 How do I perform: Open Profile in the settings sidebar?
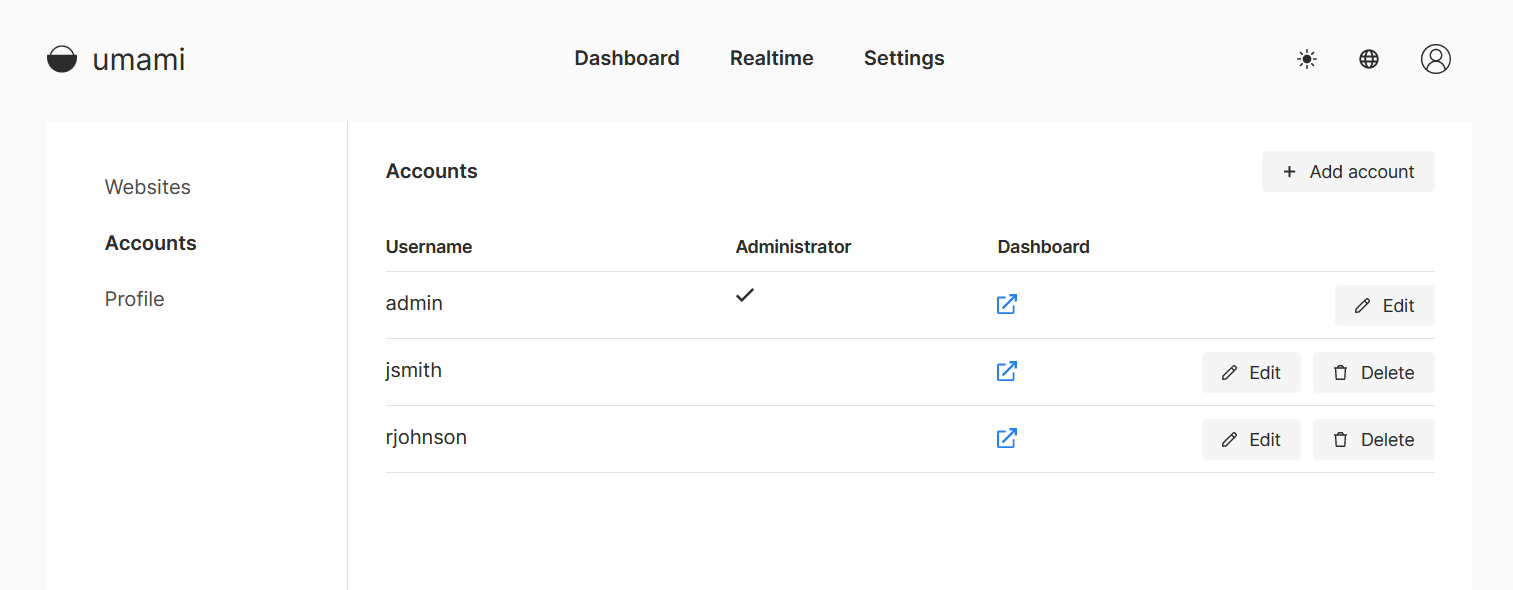coord(135,299)
